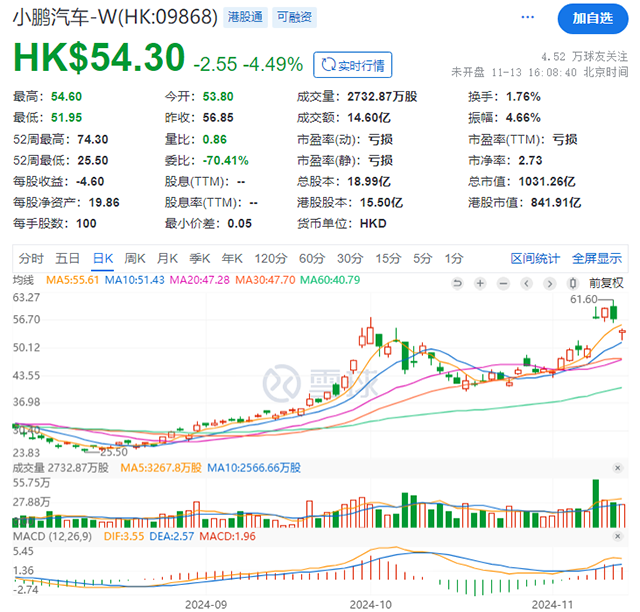Select the 120分 interval tab
640x612 pixels.
(271, 258)
